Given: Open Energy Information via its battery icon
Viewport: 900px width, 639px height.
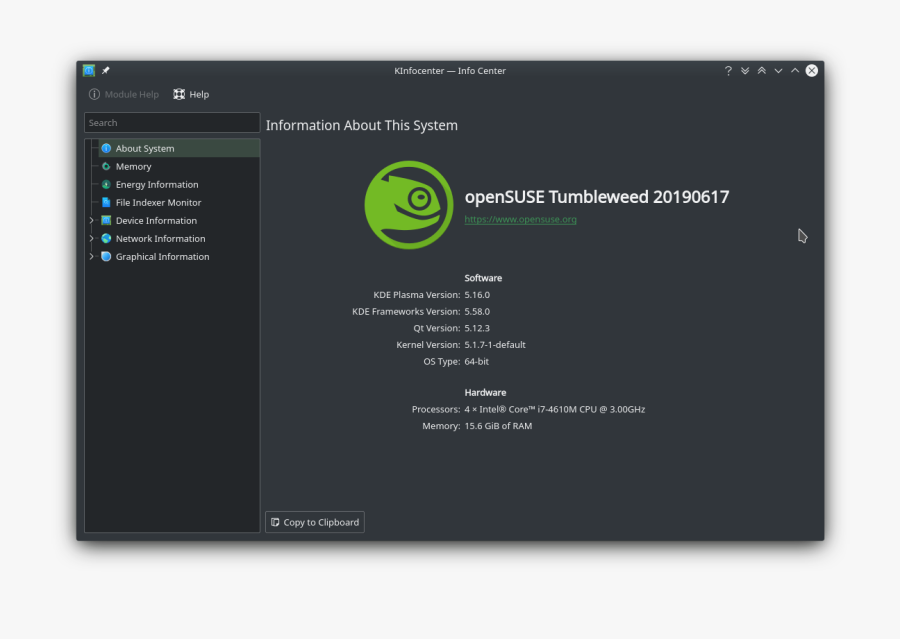Looking at the screenshot, I should click(x=106, y=184).
